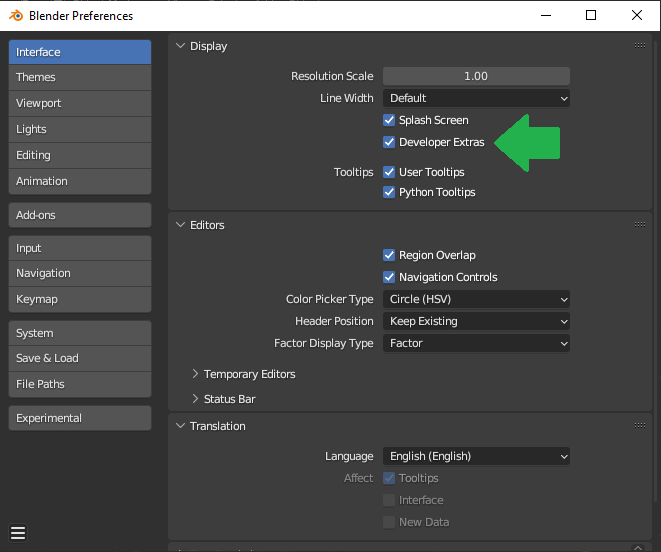
Task: Choose a Language from the dropdown
Action: coord(476,456)
